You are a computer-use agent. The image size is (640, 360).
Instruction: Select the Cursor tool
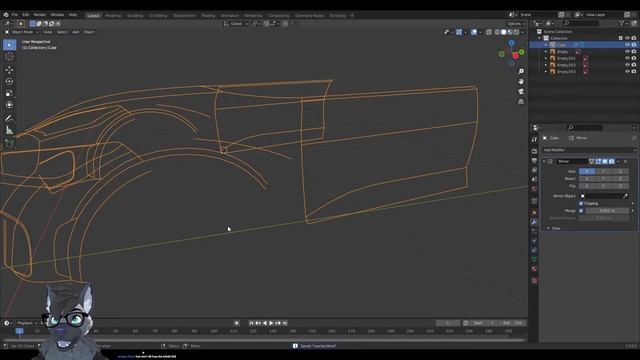pos(9,57)
